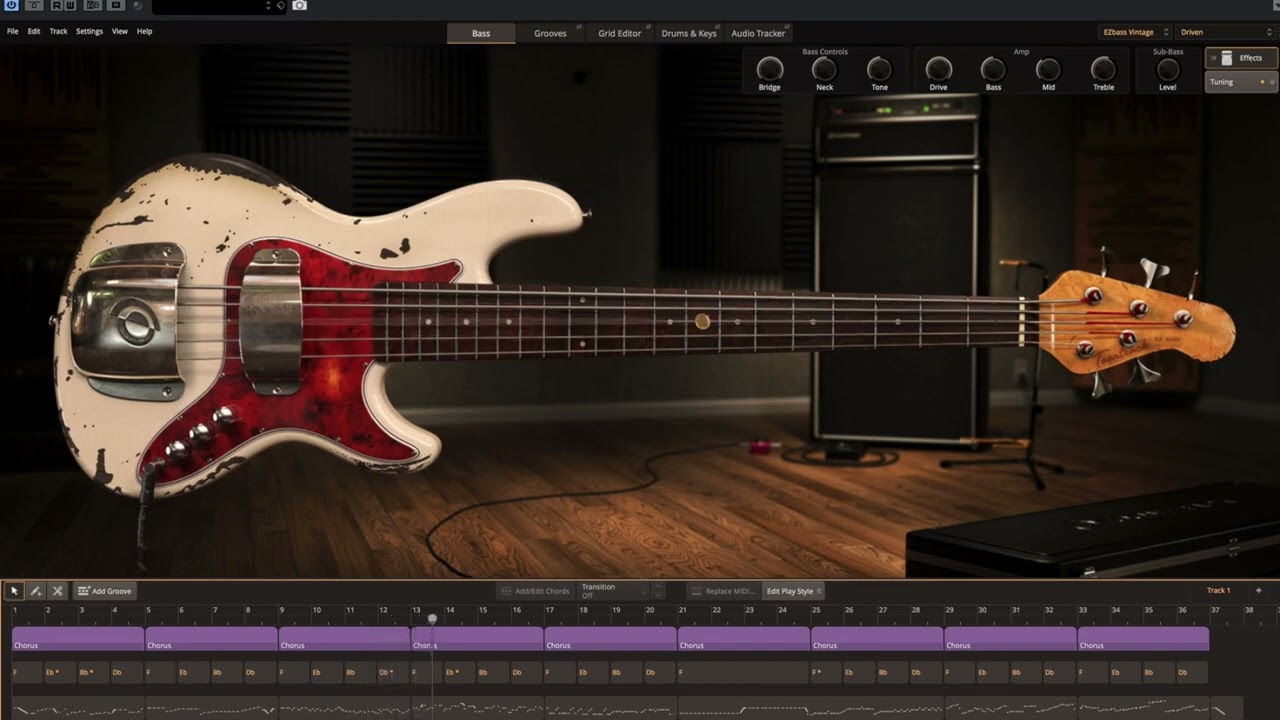This screenshot has width=1280, height=720.
Task: Switch to the Grid Editor tab
Action: tap(620, 33)
